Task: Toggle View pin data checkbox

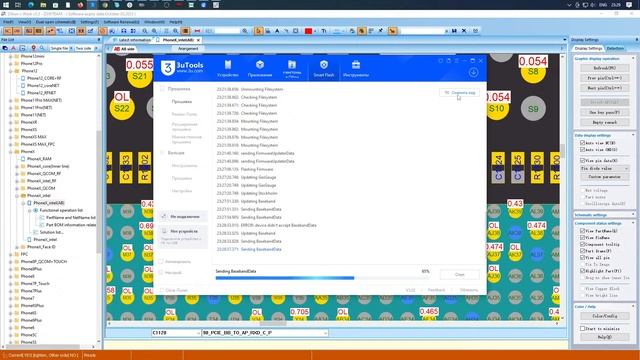Action: 582,161
